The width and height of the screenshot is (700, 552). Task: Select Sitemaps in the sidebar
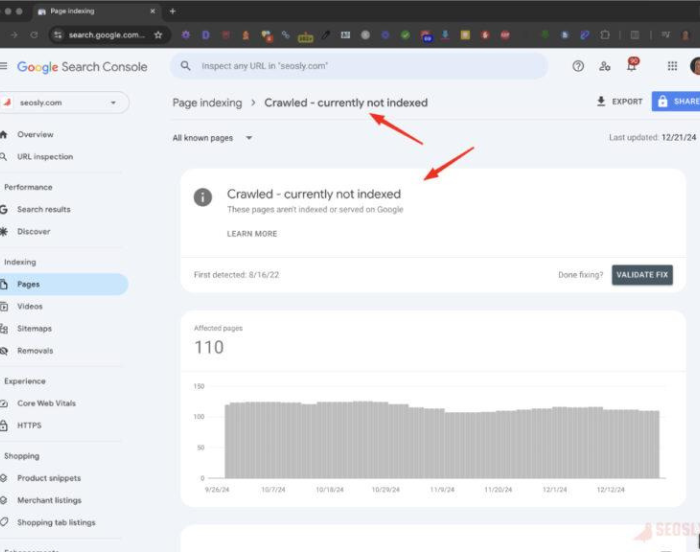(34, 328)
